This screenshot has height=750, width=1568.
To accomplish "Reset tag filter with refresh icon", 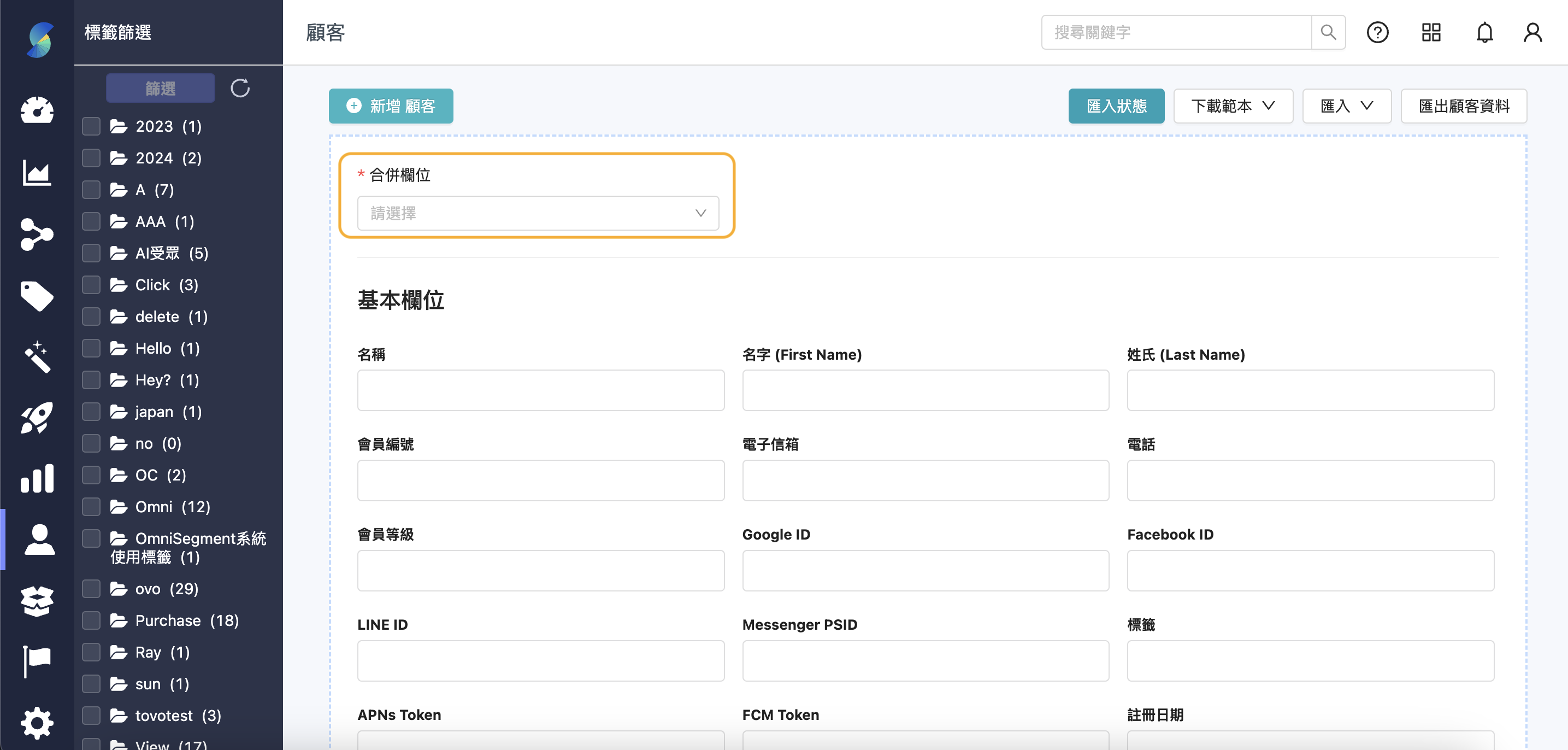I will coord(240,89).
